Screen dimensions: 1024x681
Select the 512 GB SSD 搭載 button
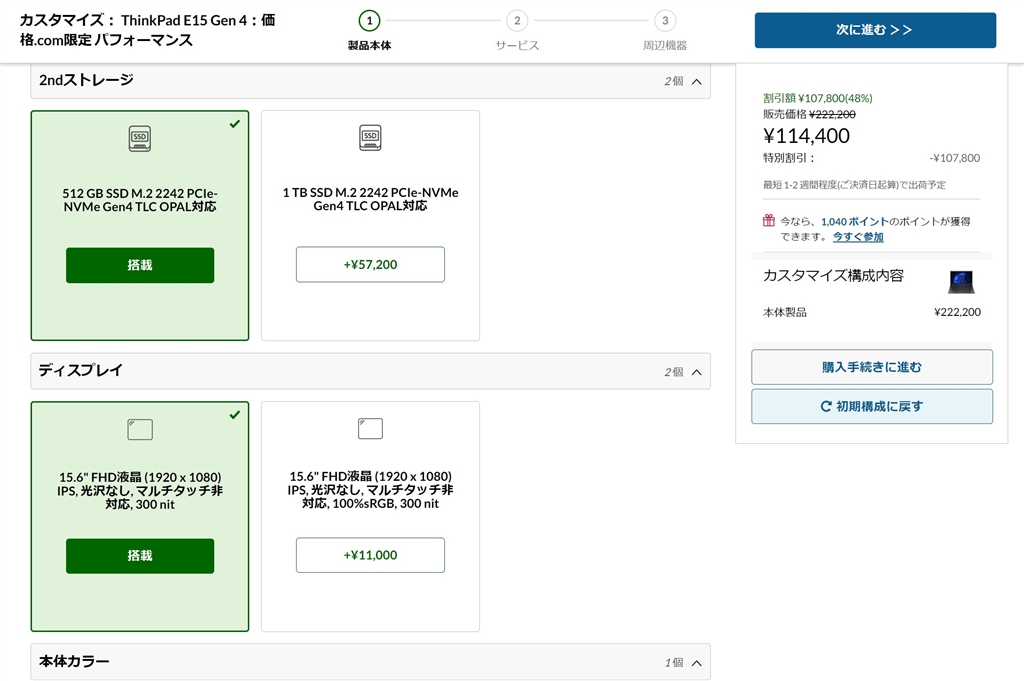tap(140, 265)
